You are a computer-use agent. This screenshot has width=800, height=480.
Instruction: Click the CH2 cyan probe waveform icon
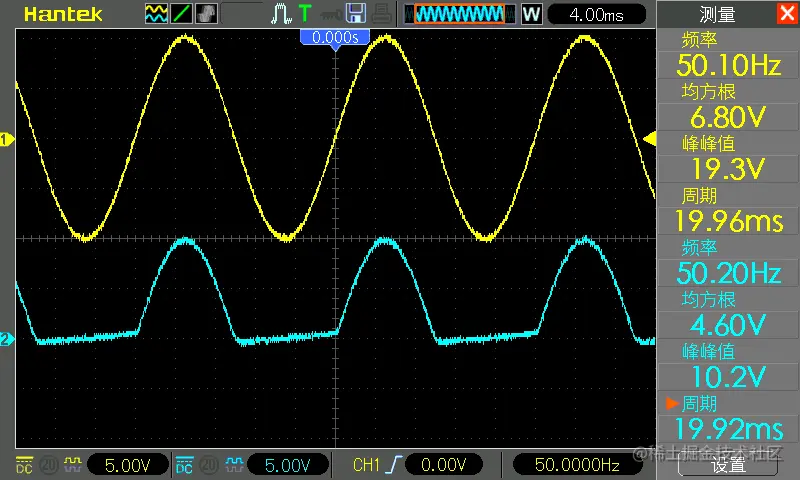(234, 464)
